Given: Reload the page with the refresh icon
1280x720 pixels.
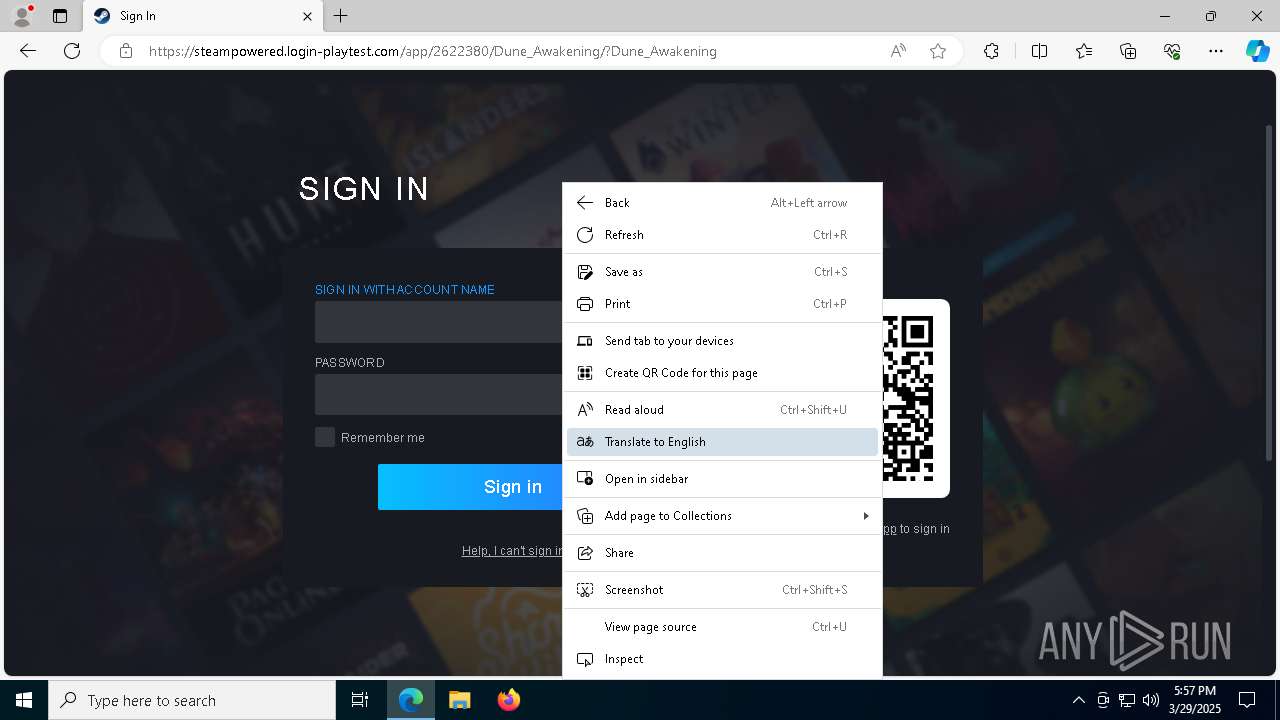Looking at the screenshot, I should 72,51.
